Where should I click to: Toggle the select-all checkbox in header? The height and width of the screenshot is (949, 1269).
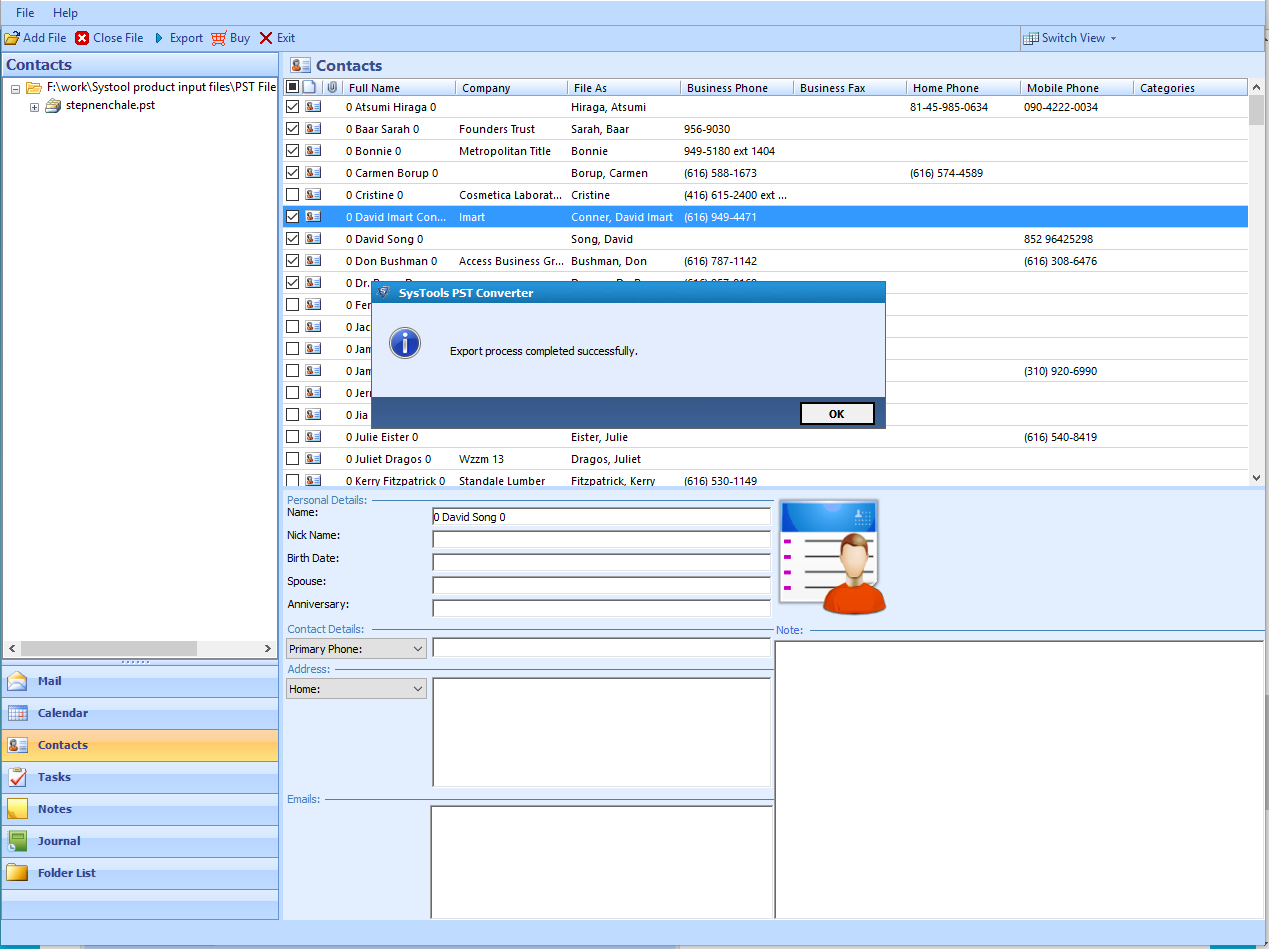pyautogui.click(x=292, y=88)
